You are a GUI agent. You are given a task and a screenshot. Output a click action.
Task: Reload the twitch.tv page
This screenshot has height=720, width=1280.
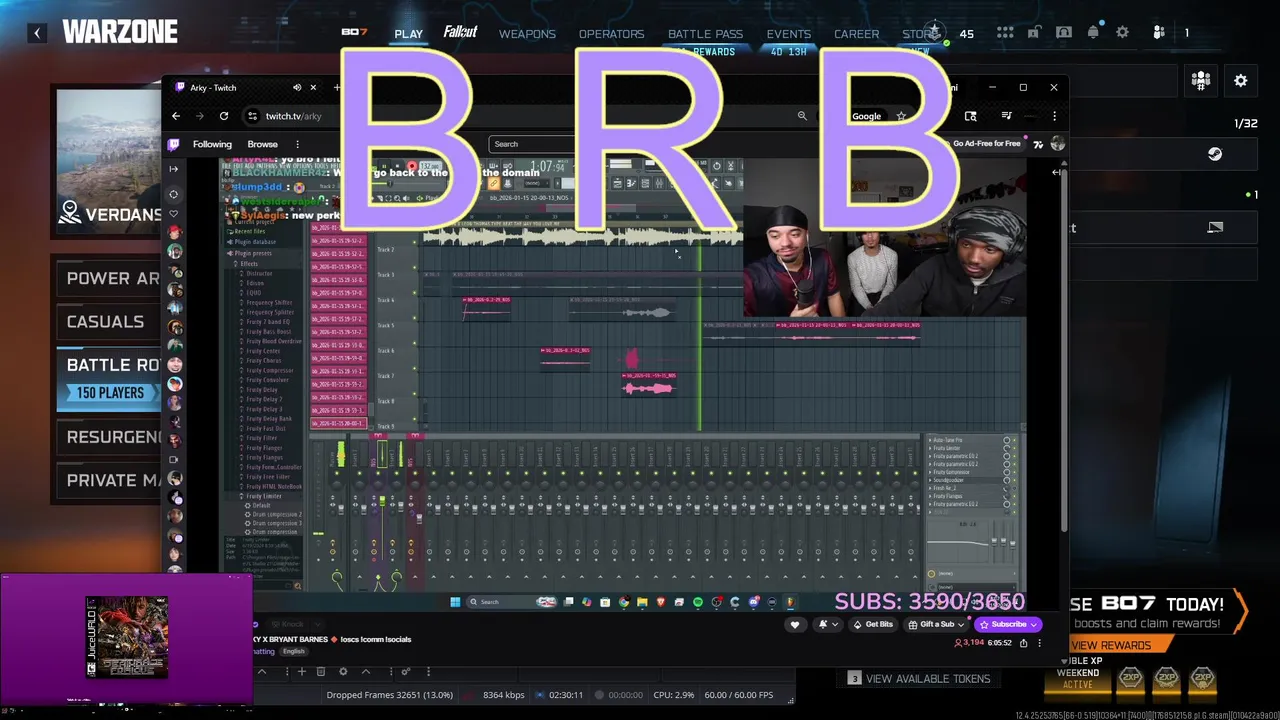224,116
